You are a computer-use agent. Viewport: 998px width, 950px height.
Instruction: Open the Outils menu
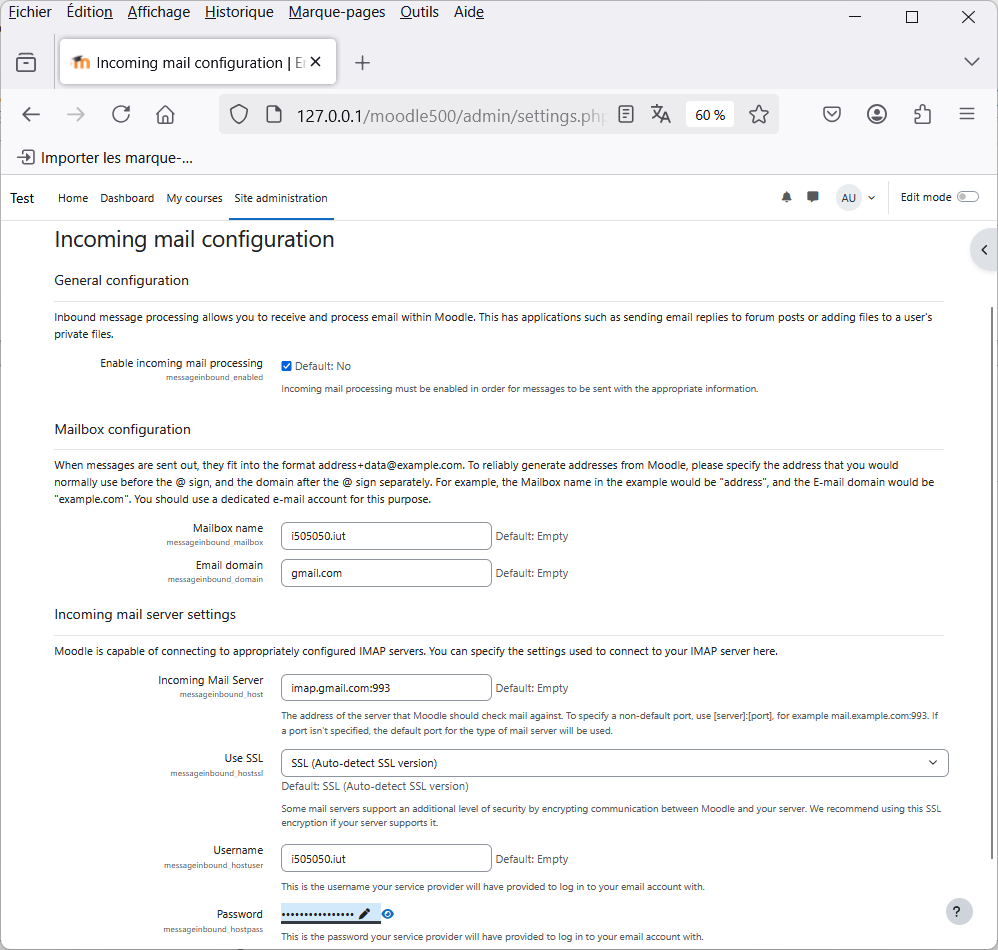pos(419,12)
